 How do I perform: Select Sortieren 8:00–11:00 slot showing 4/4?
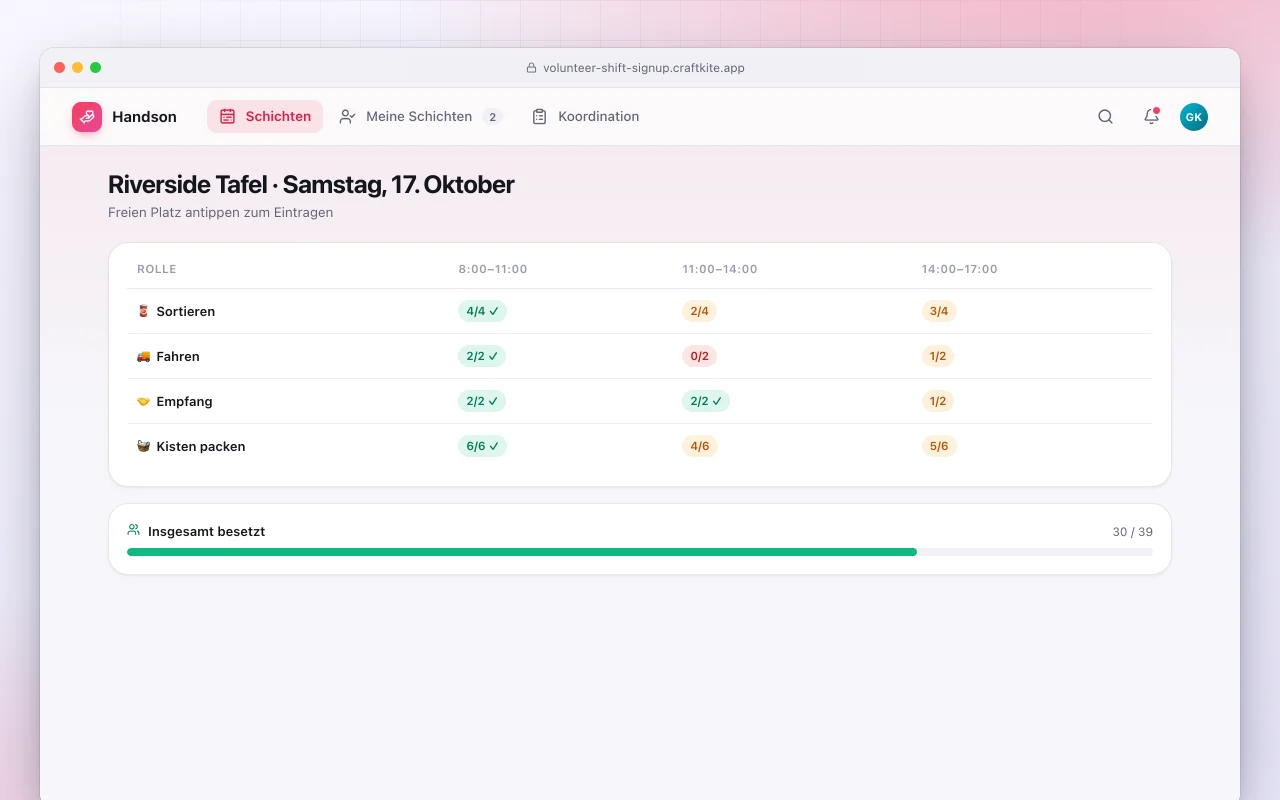[x=482, y=311]
